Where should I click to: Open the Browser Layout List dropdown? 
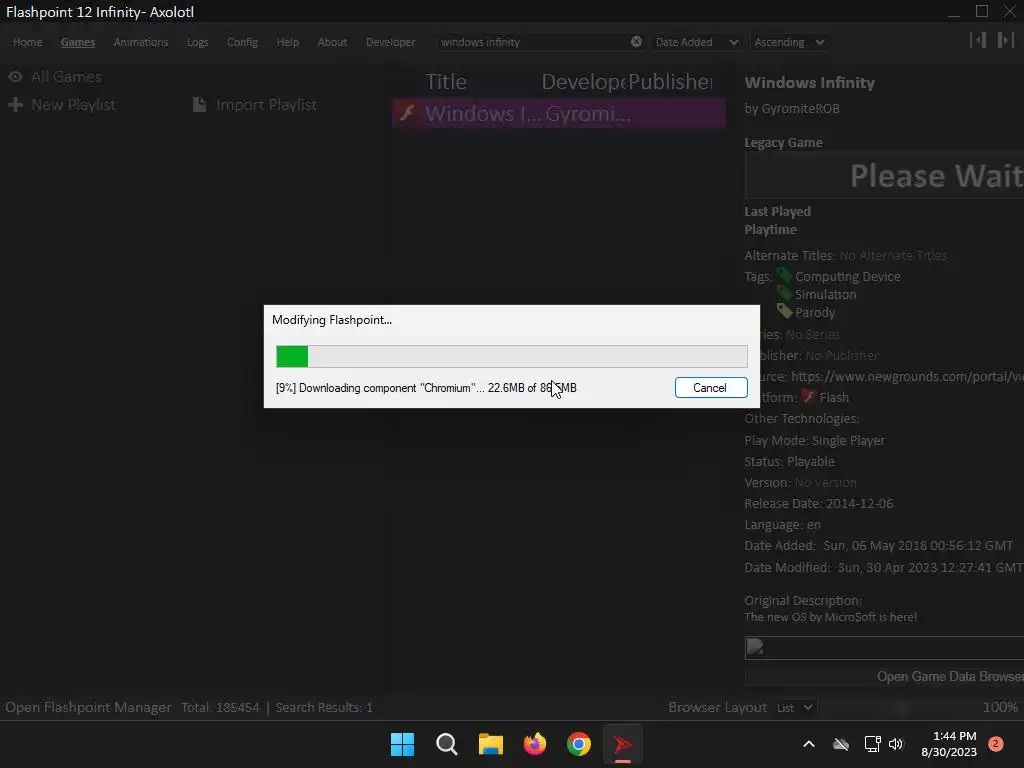[x=795, y=707]
